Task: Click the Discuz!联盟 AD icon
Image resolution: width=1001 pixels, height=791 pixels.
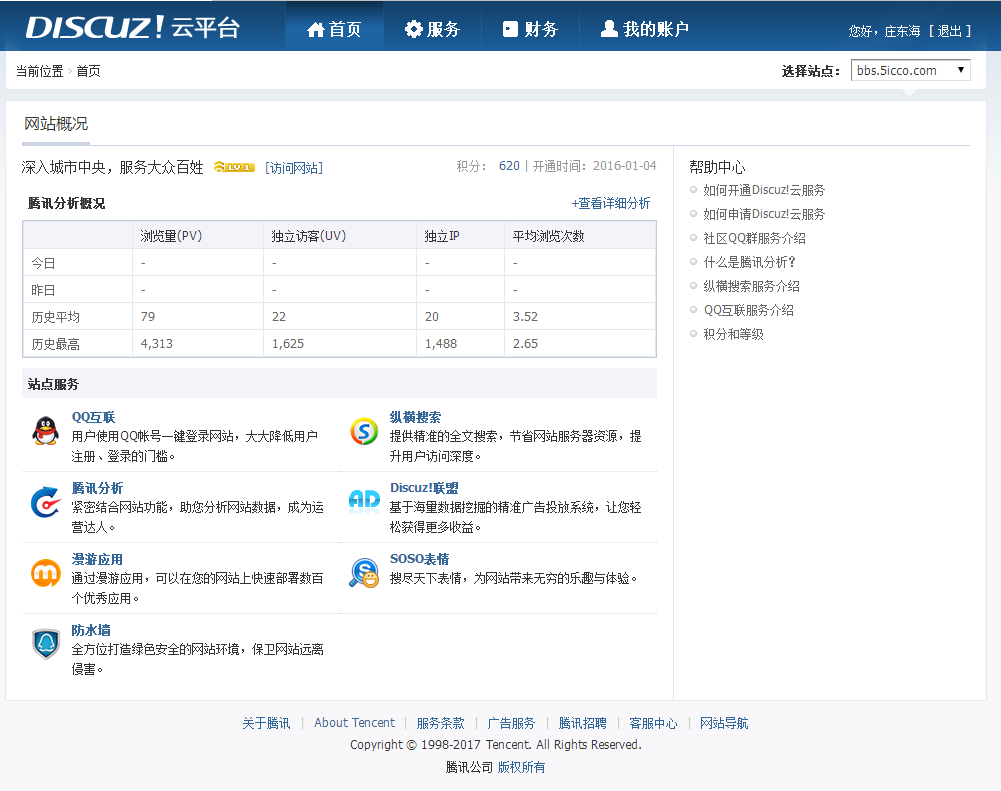Action: 364,501
